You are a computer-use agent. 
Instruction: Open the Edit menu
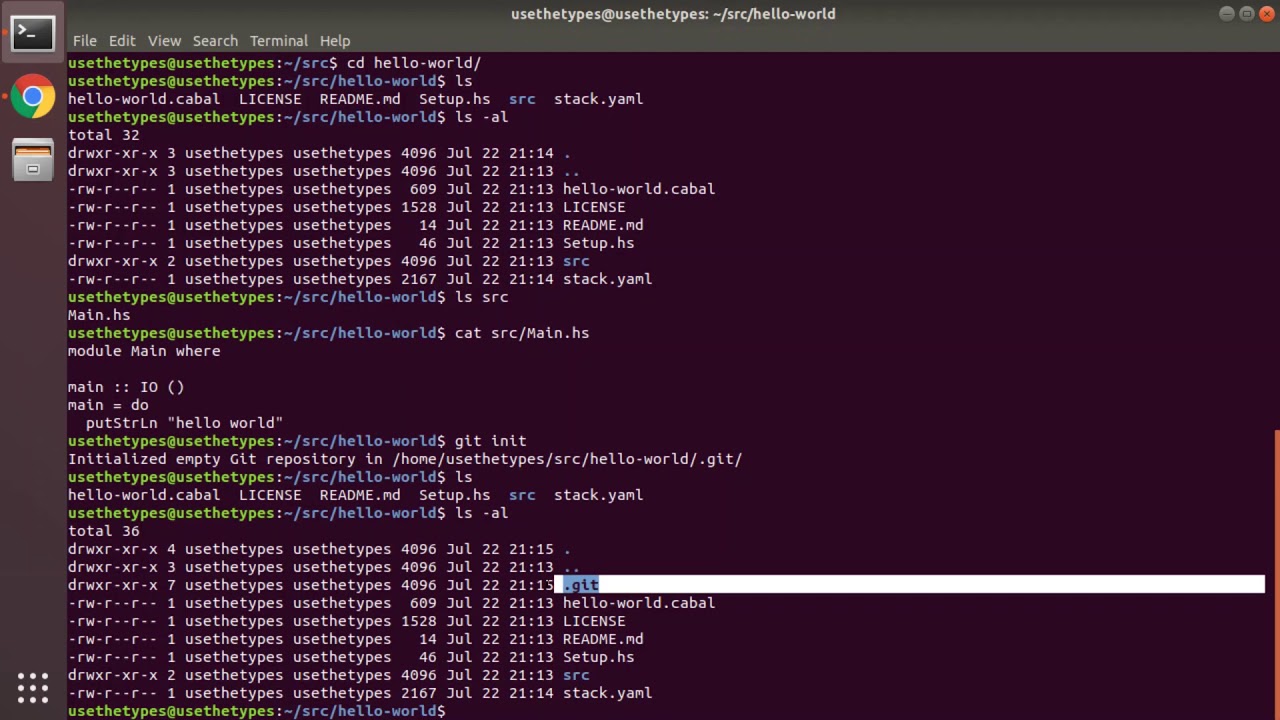(122, 41)
